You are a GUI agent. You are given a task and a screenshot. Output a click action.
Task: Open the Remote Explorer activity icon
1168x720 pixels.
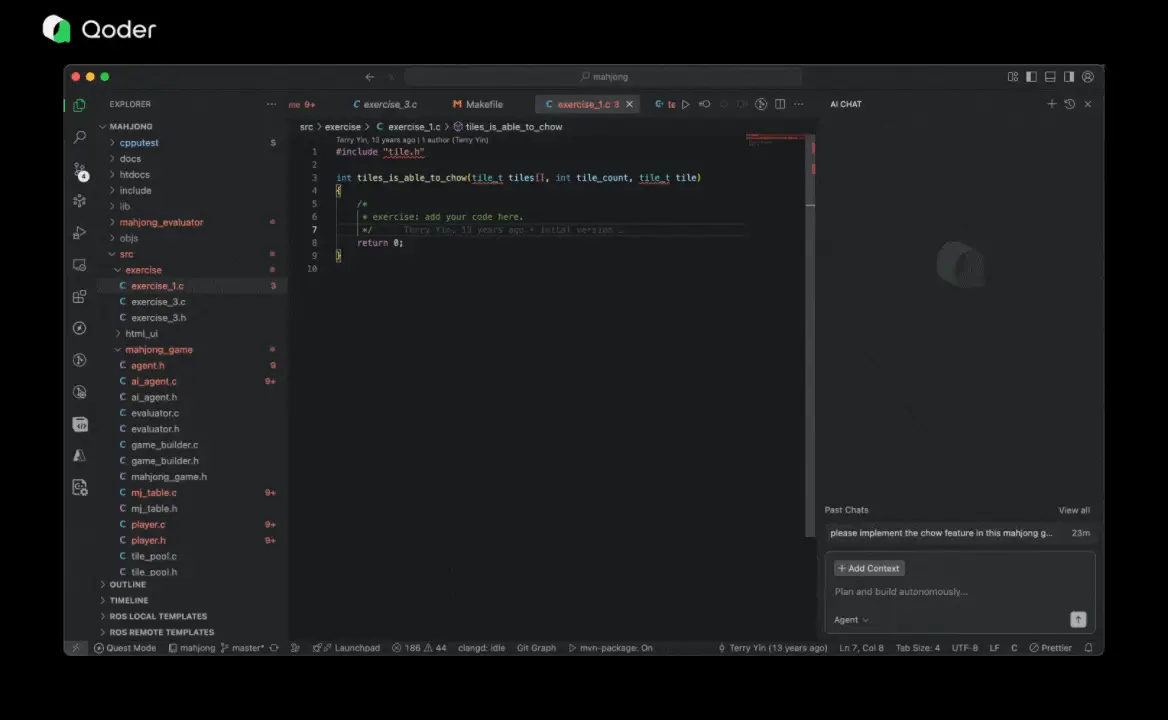80,265
